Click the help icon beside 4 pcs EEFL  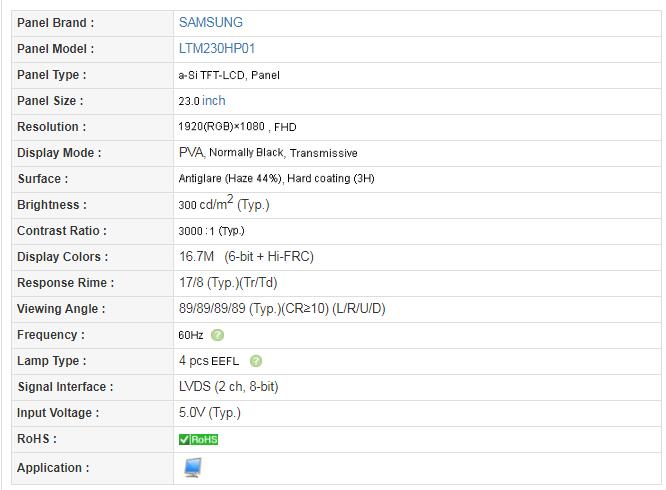coord(256,361)
